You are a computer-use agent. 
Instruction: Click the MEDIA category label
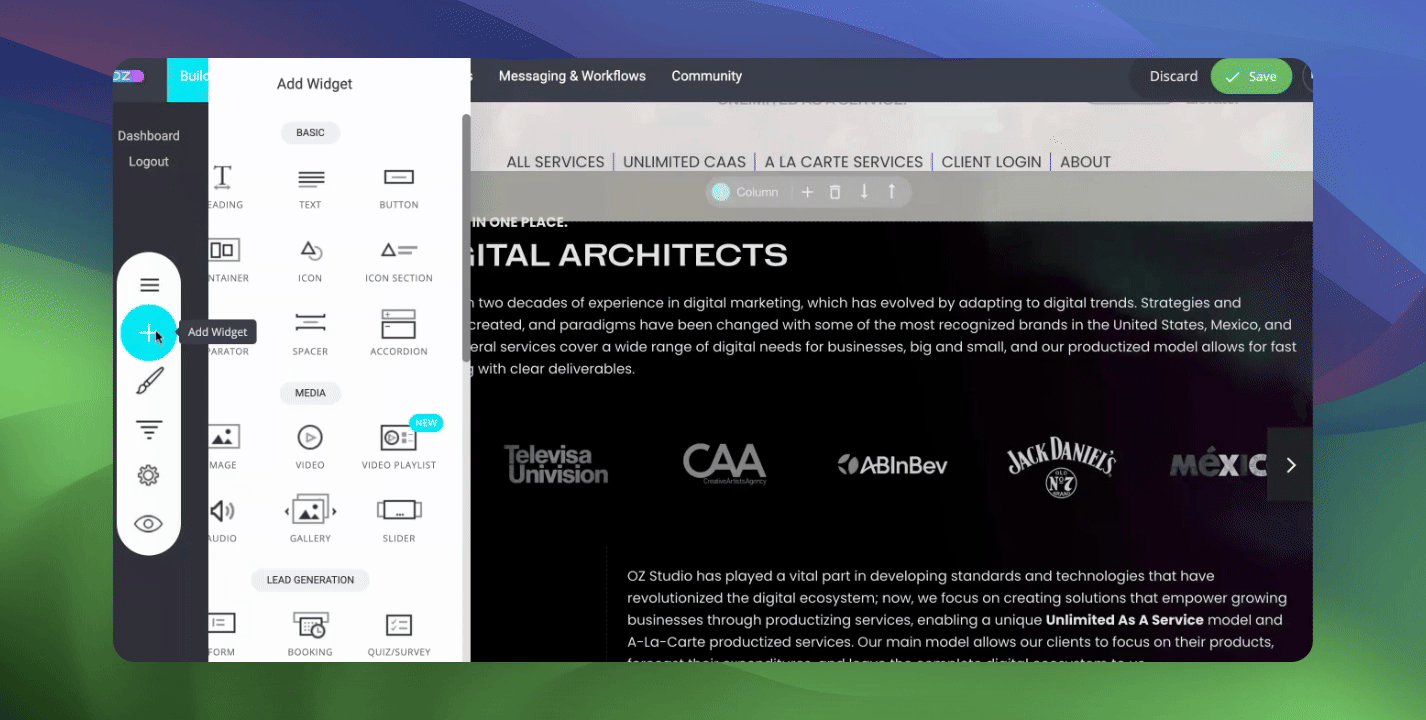click(x=310, y=393)
